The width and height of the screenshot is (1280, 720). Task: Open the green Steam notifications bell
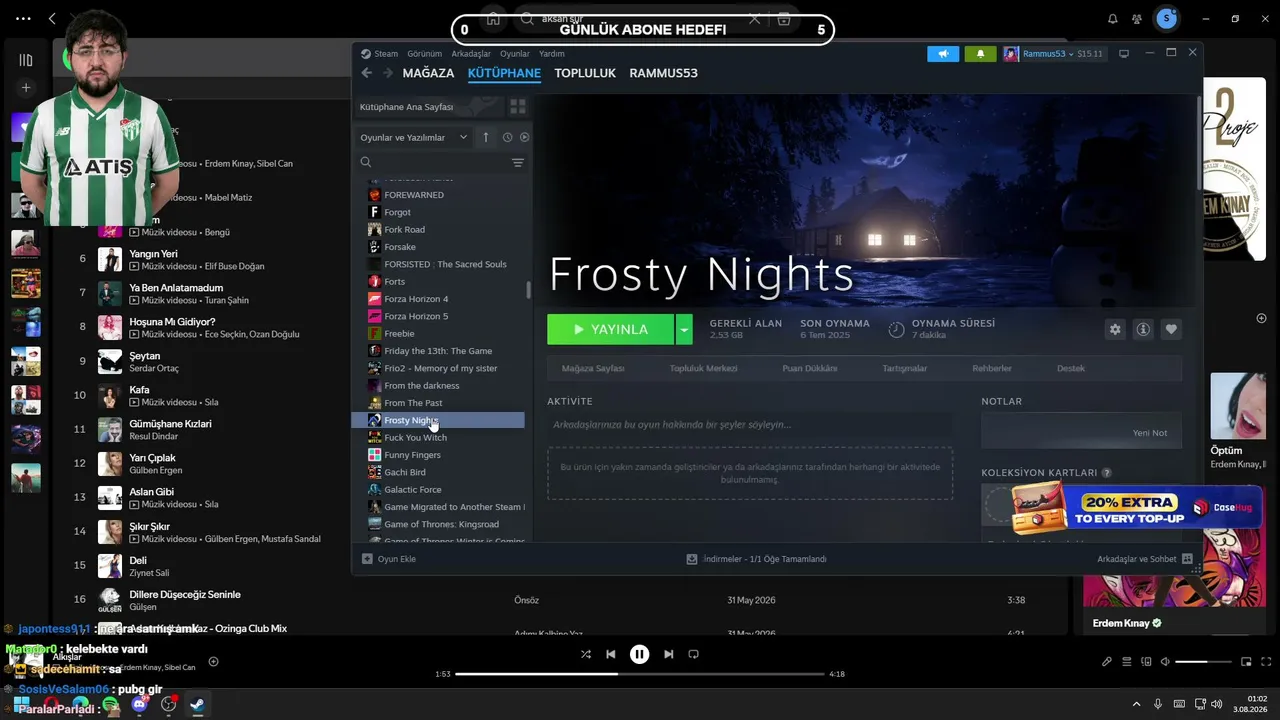(980, 53)
